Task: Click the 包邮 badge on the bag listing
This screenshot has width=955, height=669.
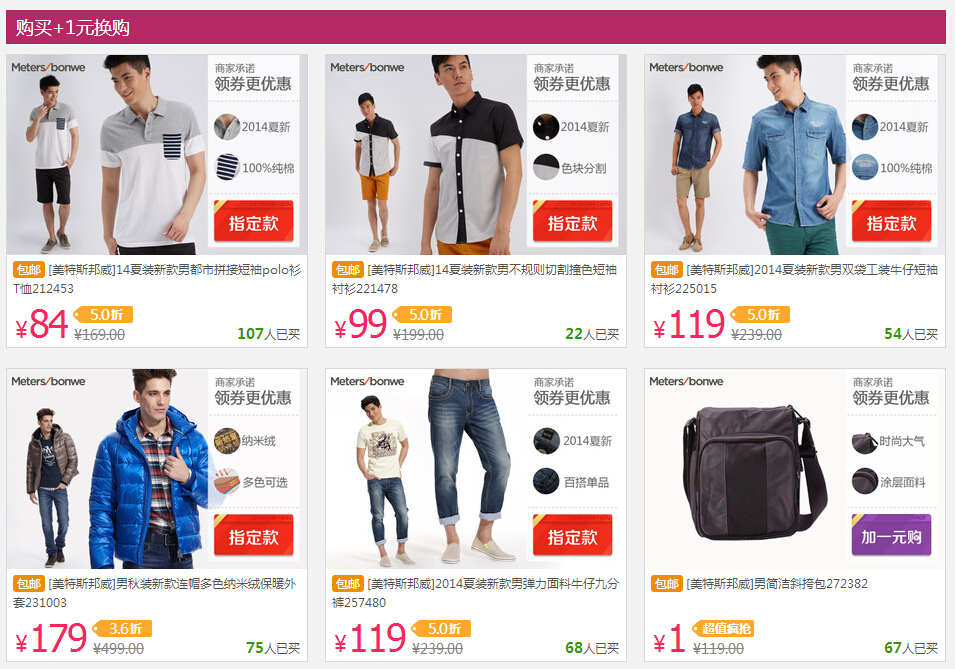Action: click(666, 584)
